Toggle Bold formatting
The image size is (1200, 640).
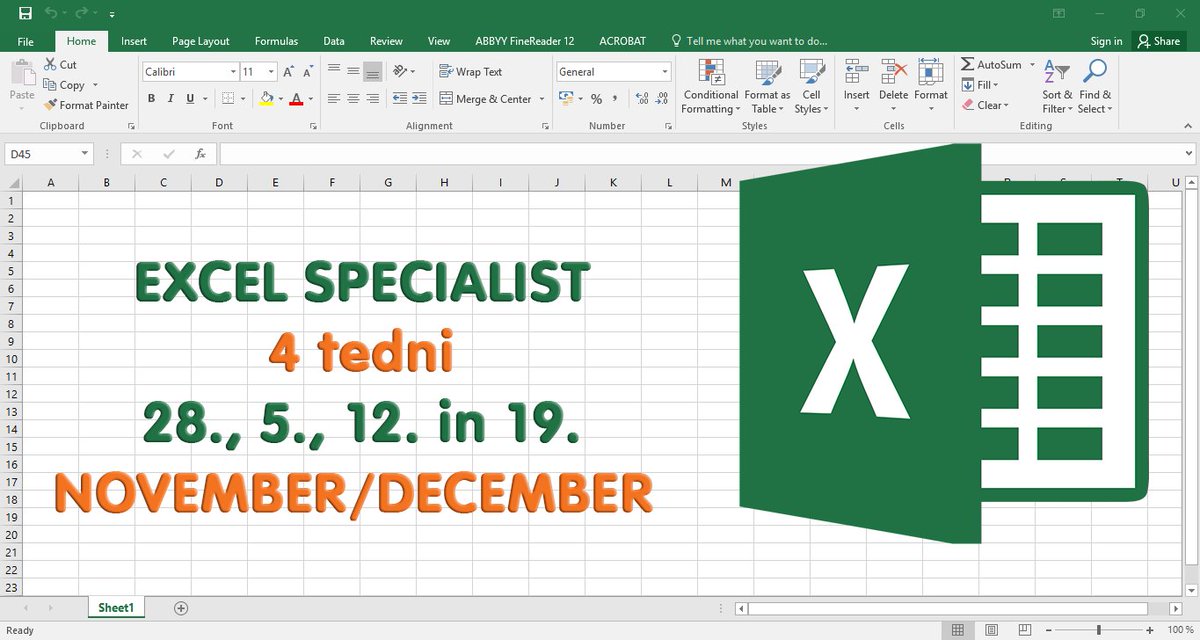point(152,99)
